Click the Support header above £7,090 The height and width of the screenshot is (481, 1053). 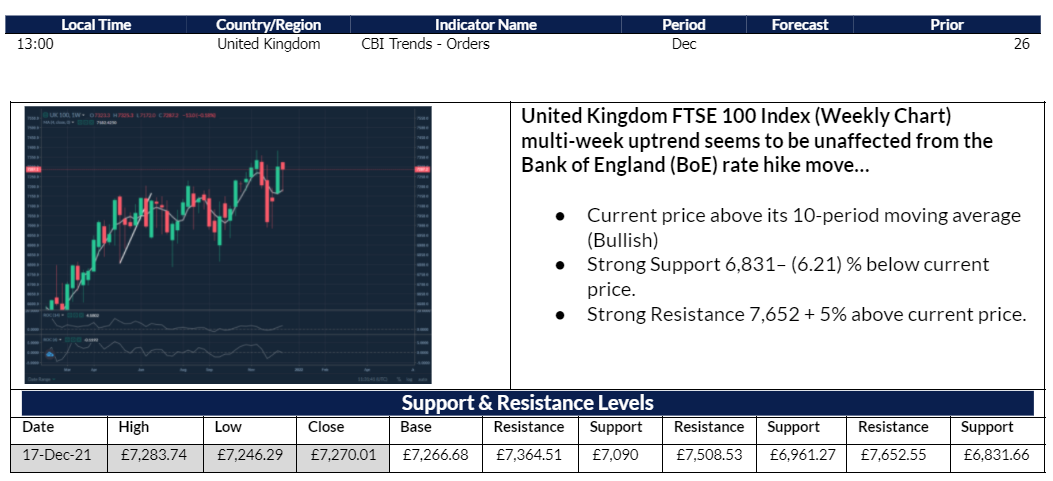point(616,428)
